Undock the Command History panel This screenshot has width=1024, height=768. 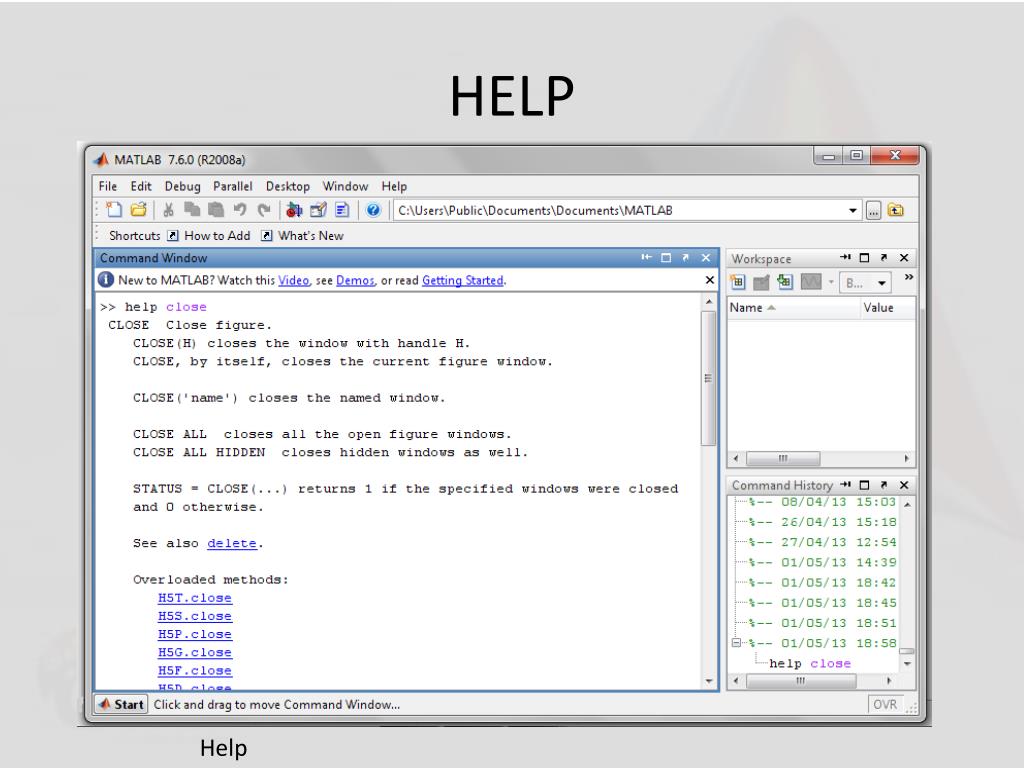[x=884, y=485]
